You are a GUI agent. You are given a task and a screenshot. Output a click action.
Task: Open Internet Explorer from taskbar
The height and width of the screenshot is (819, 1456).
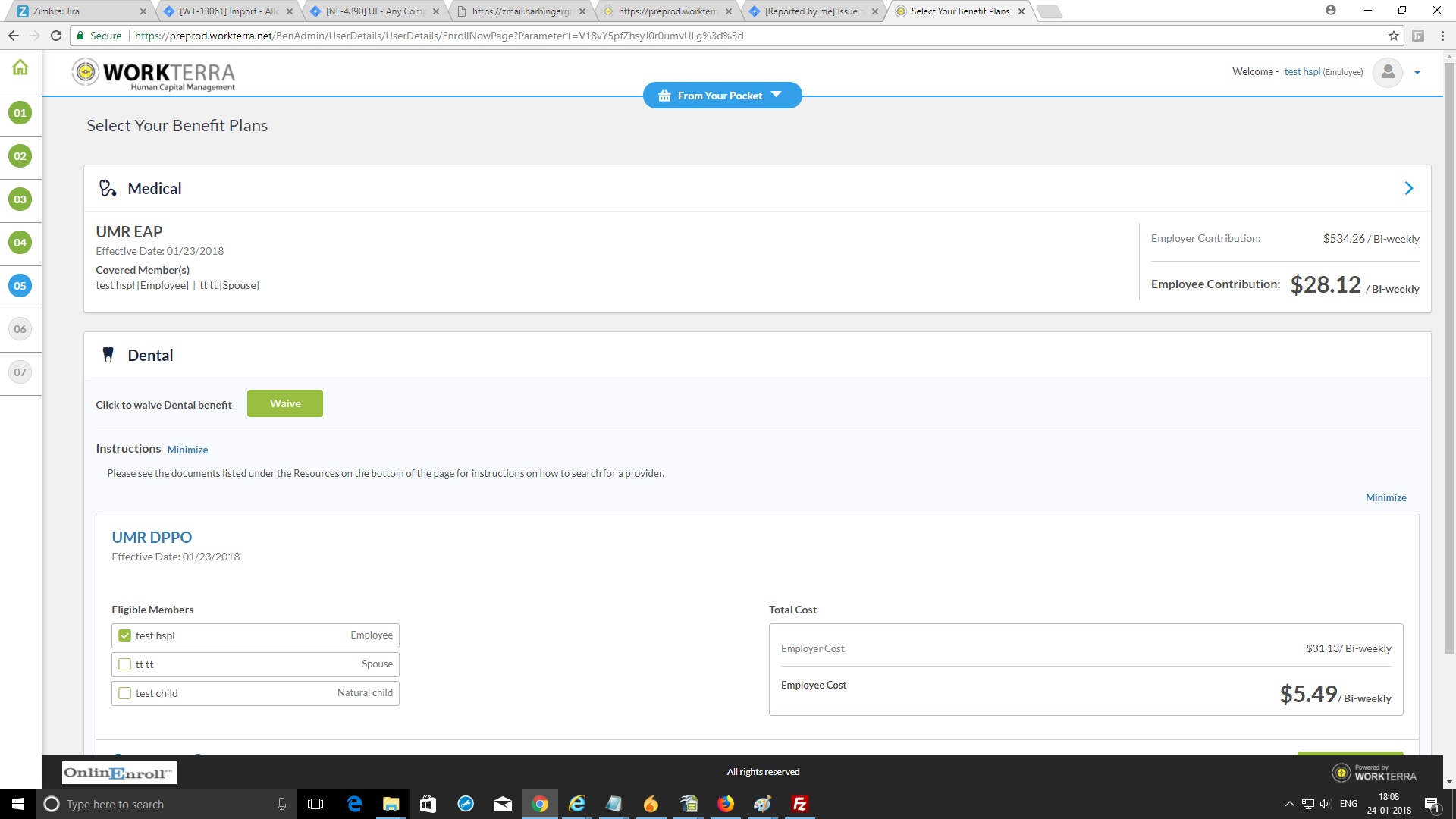click(x=577, y=804)
